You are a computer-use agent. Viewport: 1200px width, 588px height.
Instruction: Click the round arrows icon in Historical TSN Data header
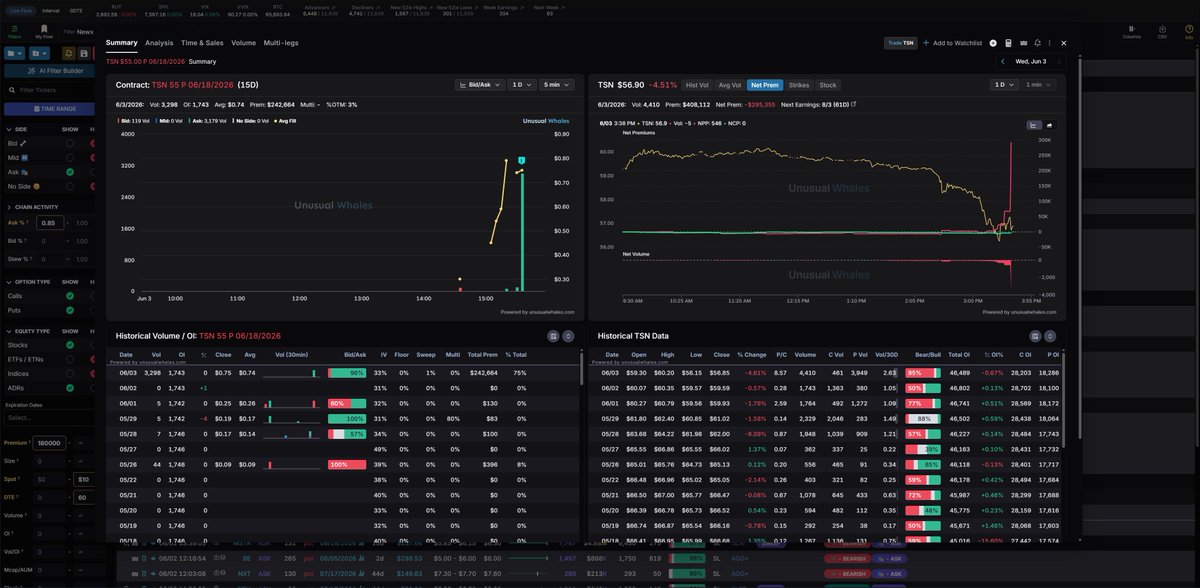(1050, 336)
